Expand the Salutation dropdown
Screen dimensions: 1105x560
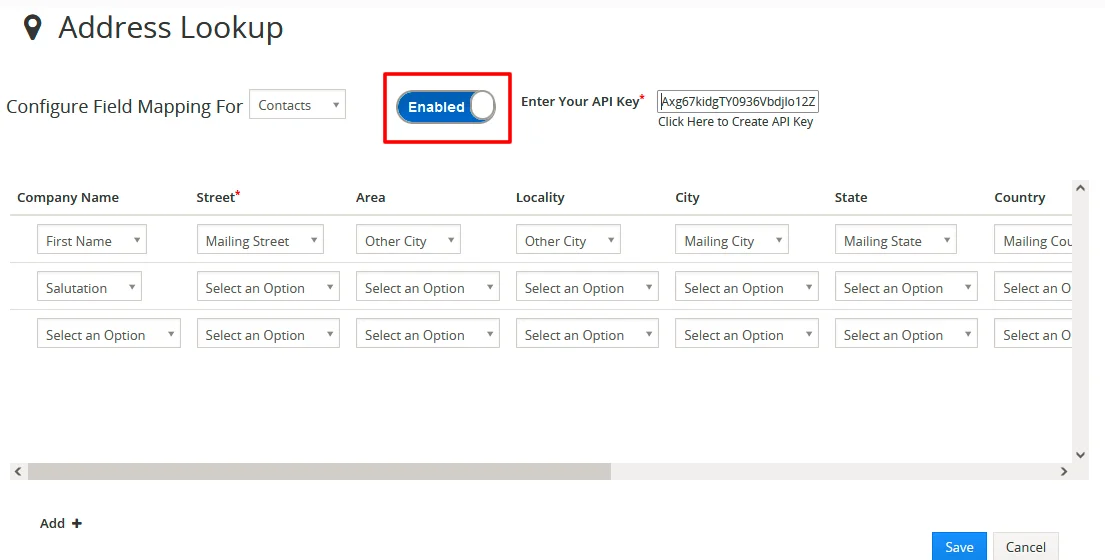pos(89,288)
